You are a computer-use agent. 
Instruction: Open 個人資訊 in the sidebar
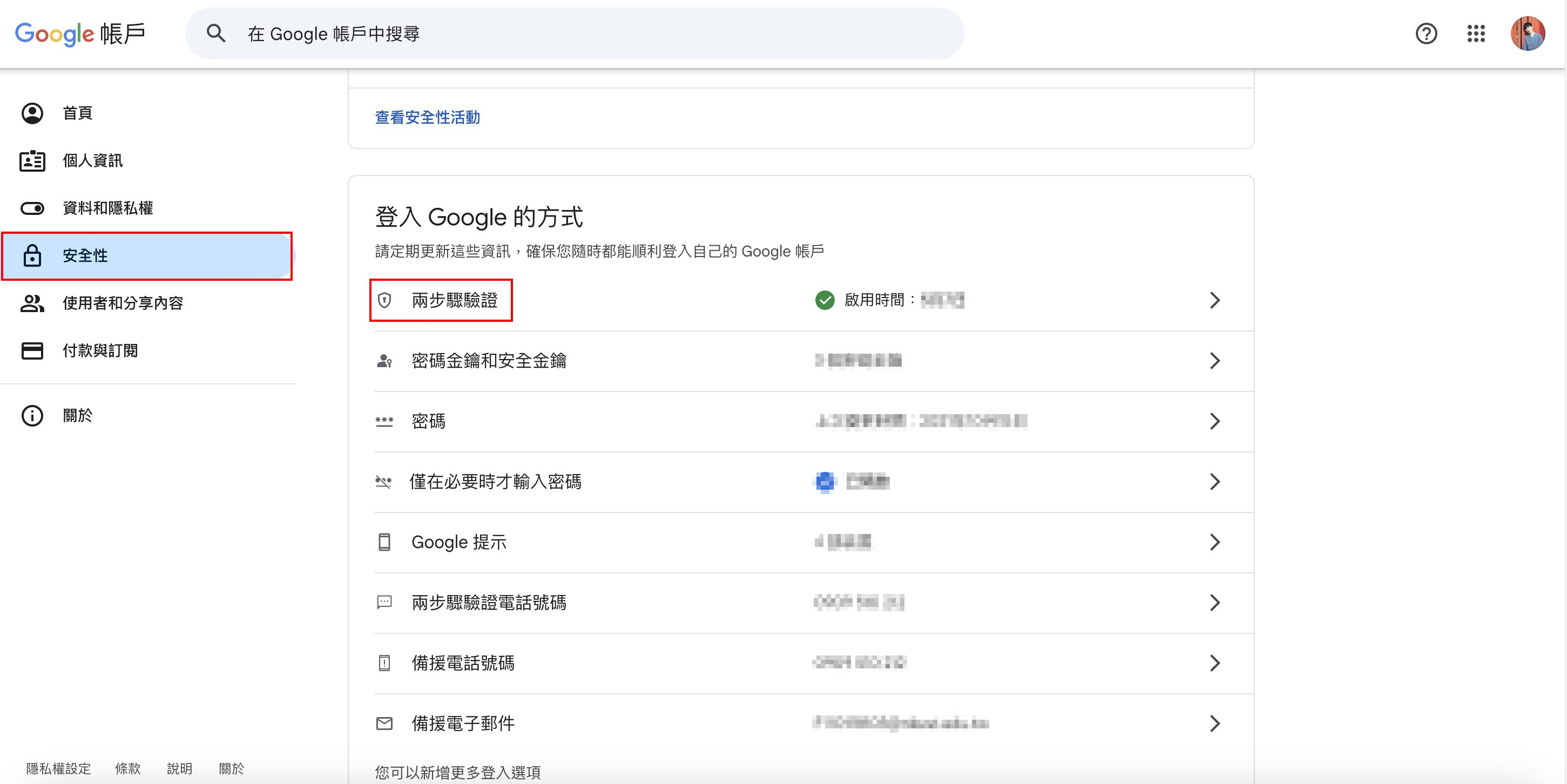[x=92, y=160]
